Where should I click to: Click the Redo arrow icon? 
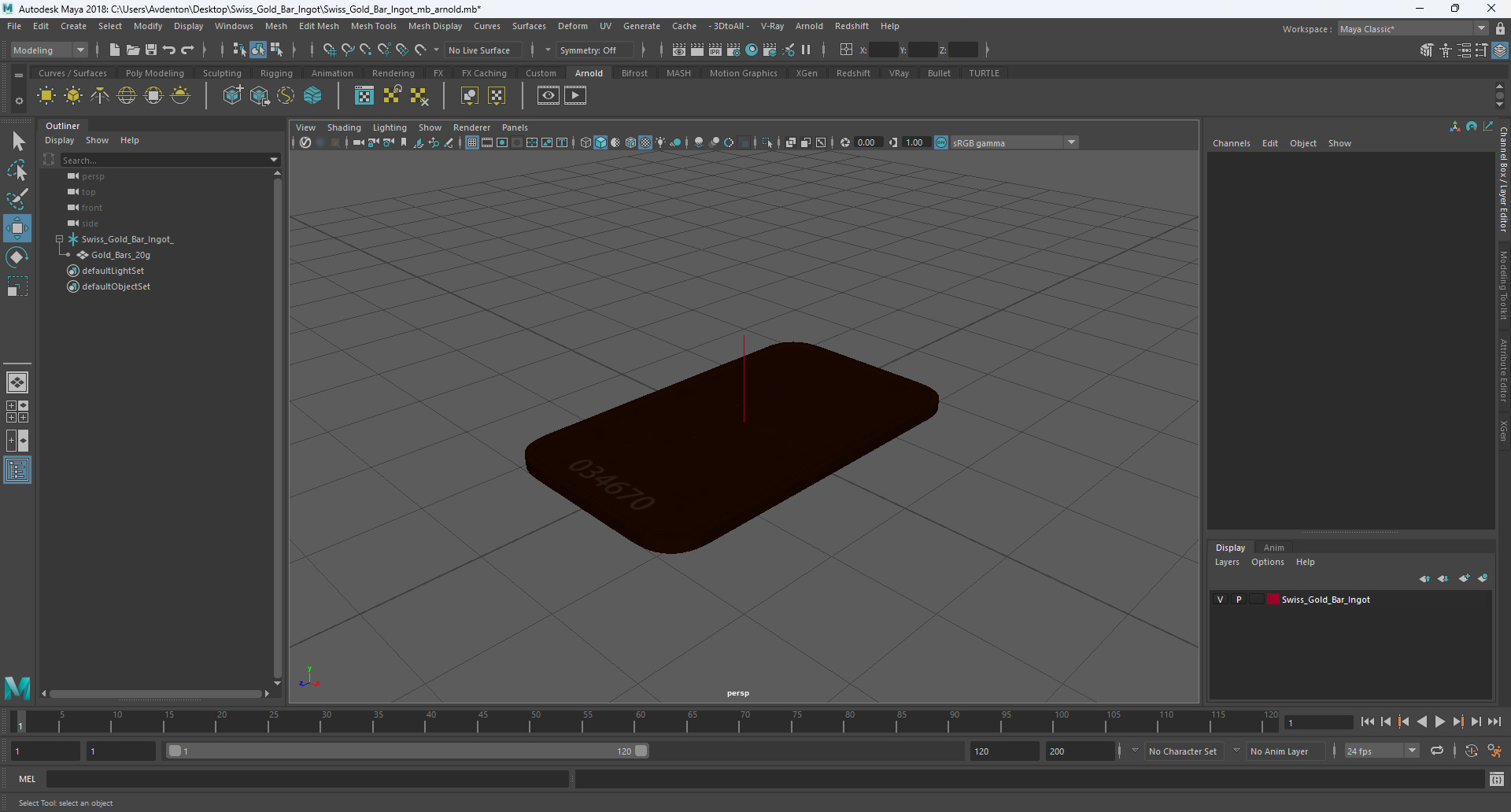[187, 50]
